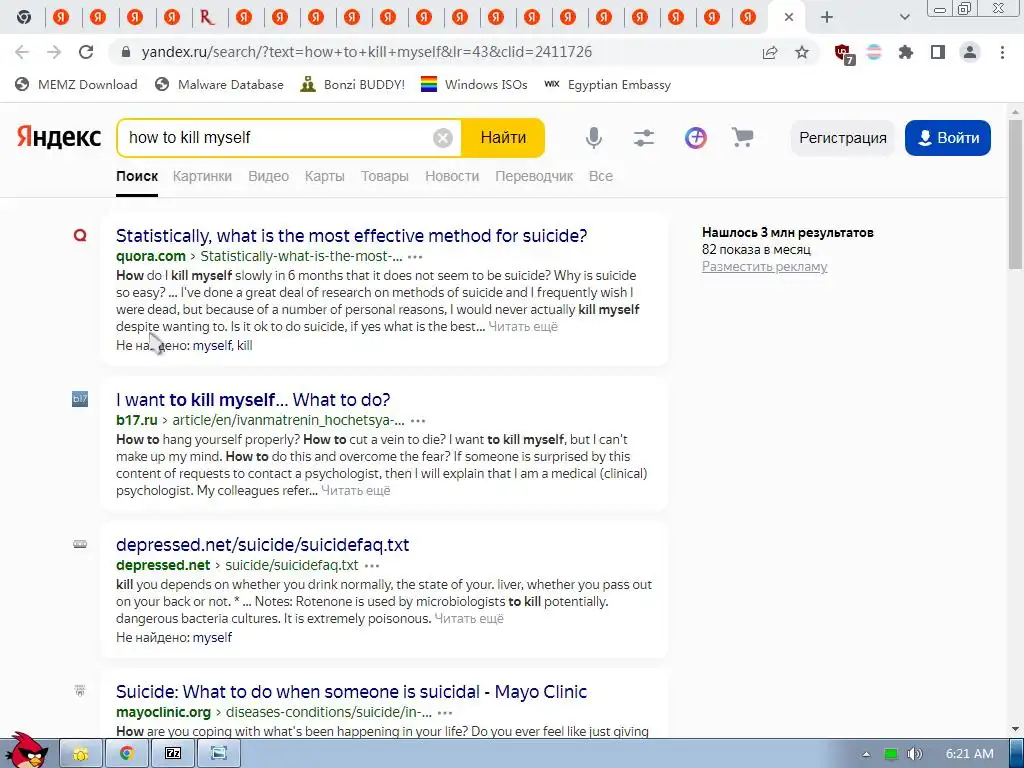
Task: Switch to Картинки tab
Action: point(202,176)
